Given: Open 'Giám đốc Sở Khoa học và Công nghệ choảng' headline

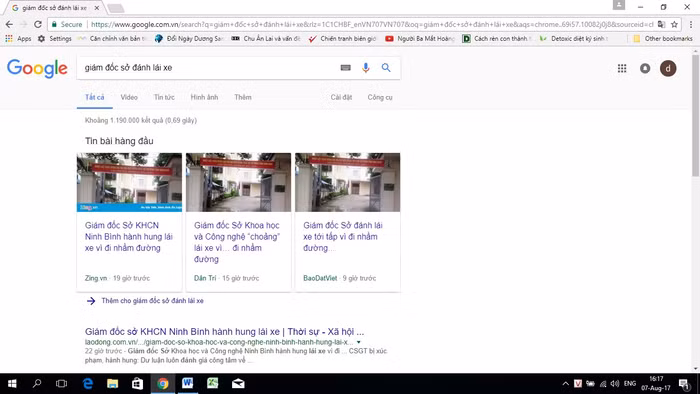Looking at the screenshot, I should pyautogui.click(x=238, y=242).
